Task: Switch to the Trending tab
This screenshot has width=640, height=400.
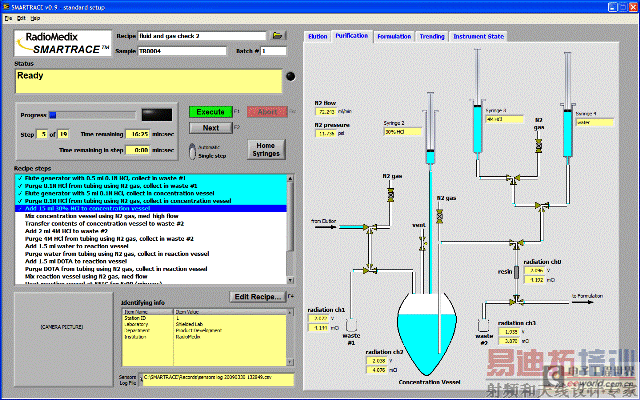Action: tap(431, 36)
